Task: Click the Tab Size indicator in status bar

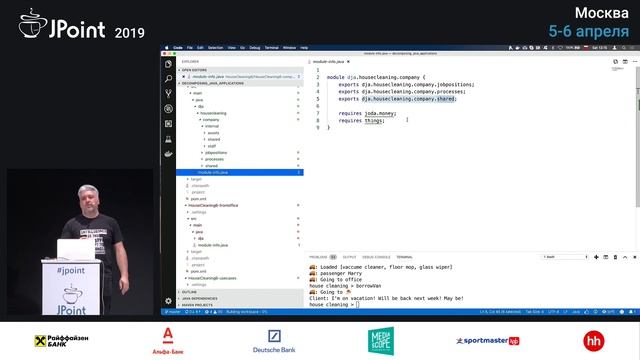Action: click(x=534, y=312)
